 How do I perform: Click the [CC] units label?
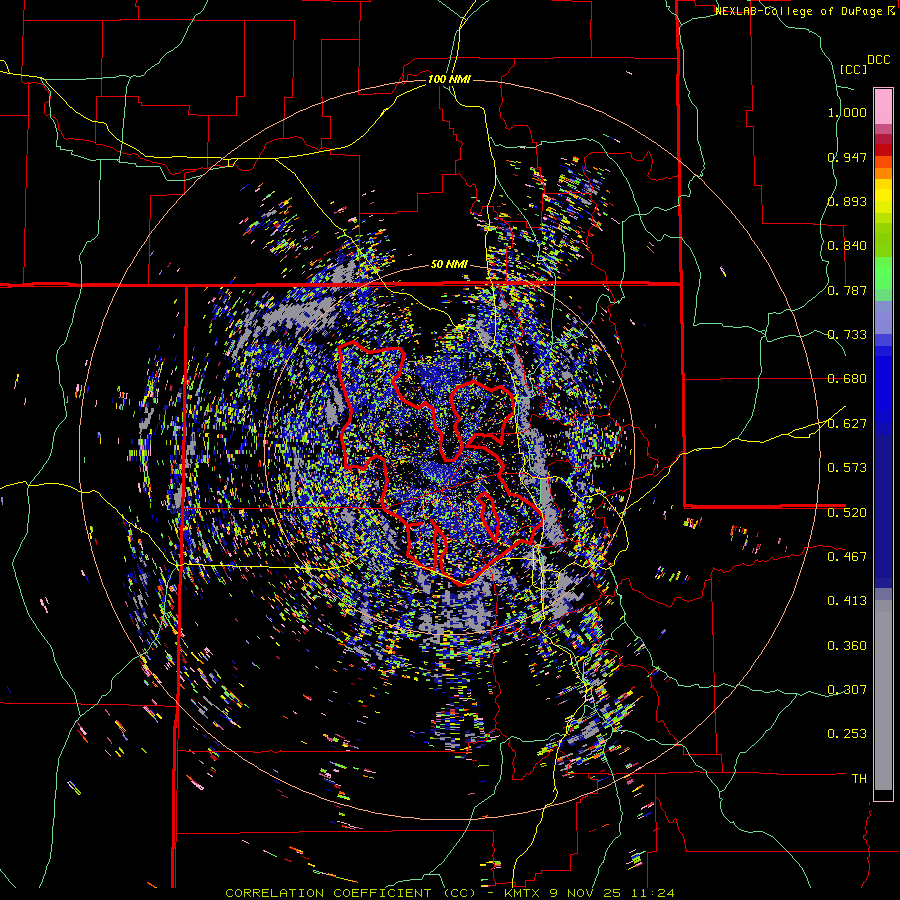[853, 69]
